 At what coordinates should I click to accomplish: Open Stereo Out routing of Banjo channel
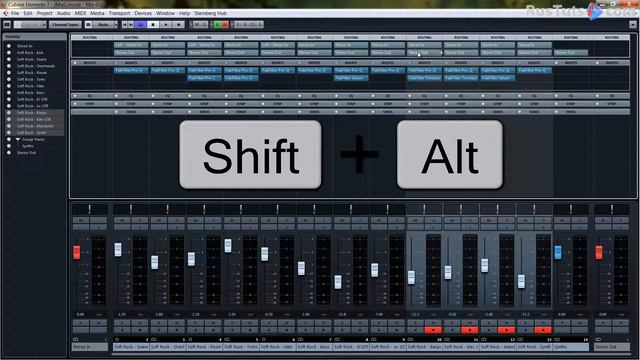tap(424, 53)
